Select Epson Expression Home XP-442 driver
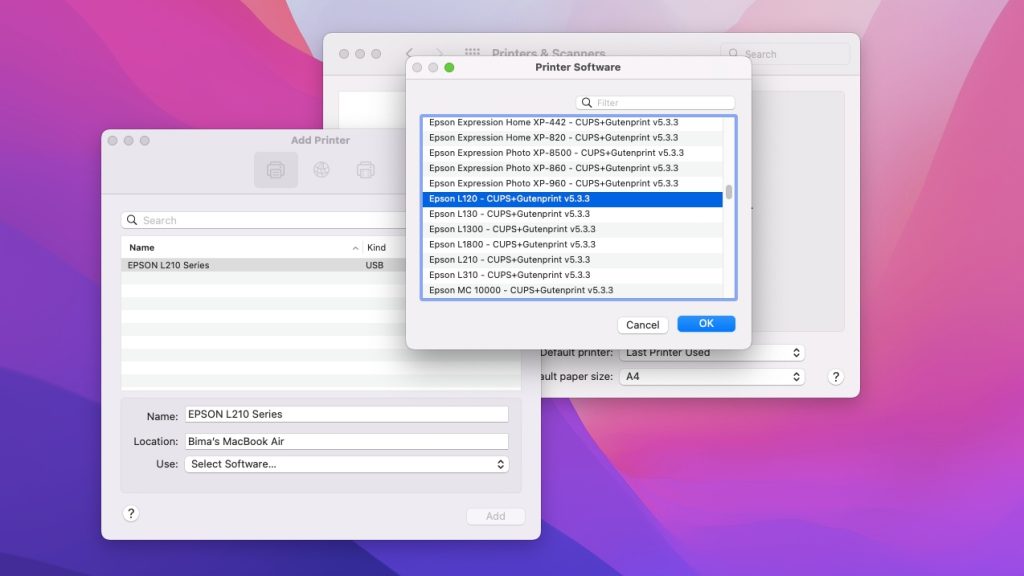 tap(572, 122)
